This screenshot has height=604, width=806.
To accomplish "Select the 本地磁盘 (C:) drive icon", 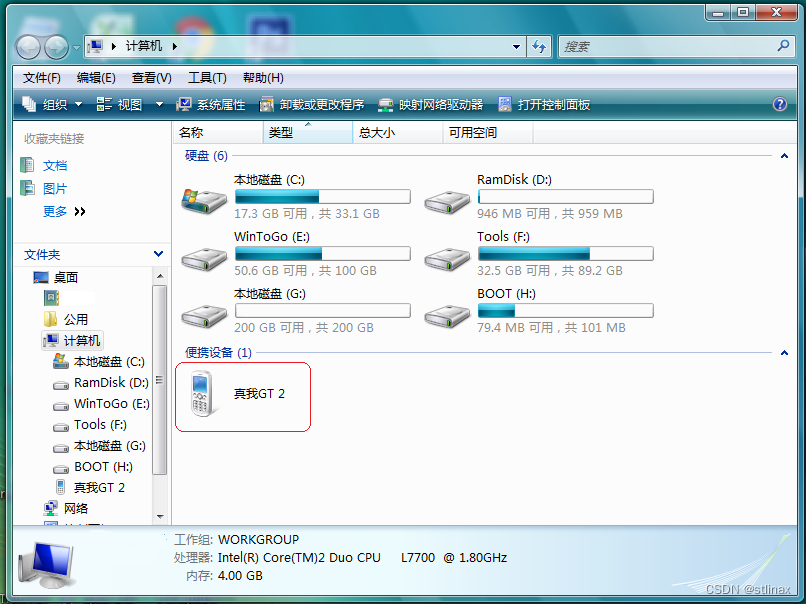I will [x=204, y=200].
